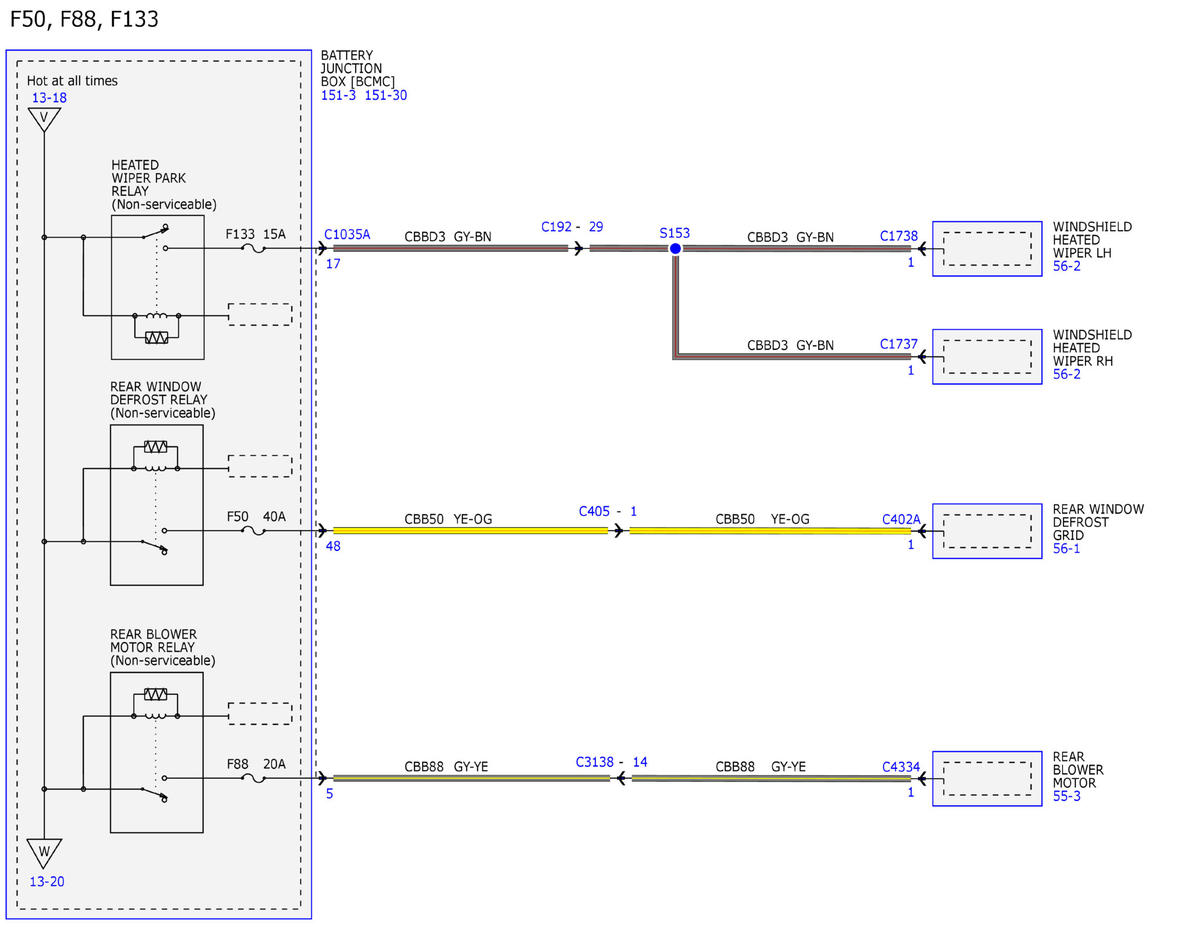
Task: Select the F88 20A fuse symbol
Action: (254, 778)
